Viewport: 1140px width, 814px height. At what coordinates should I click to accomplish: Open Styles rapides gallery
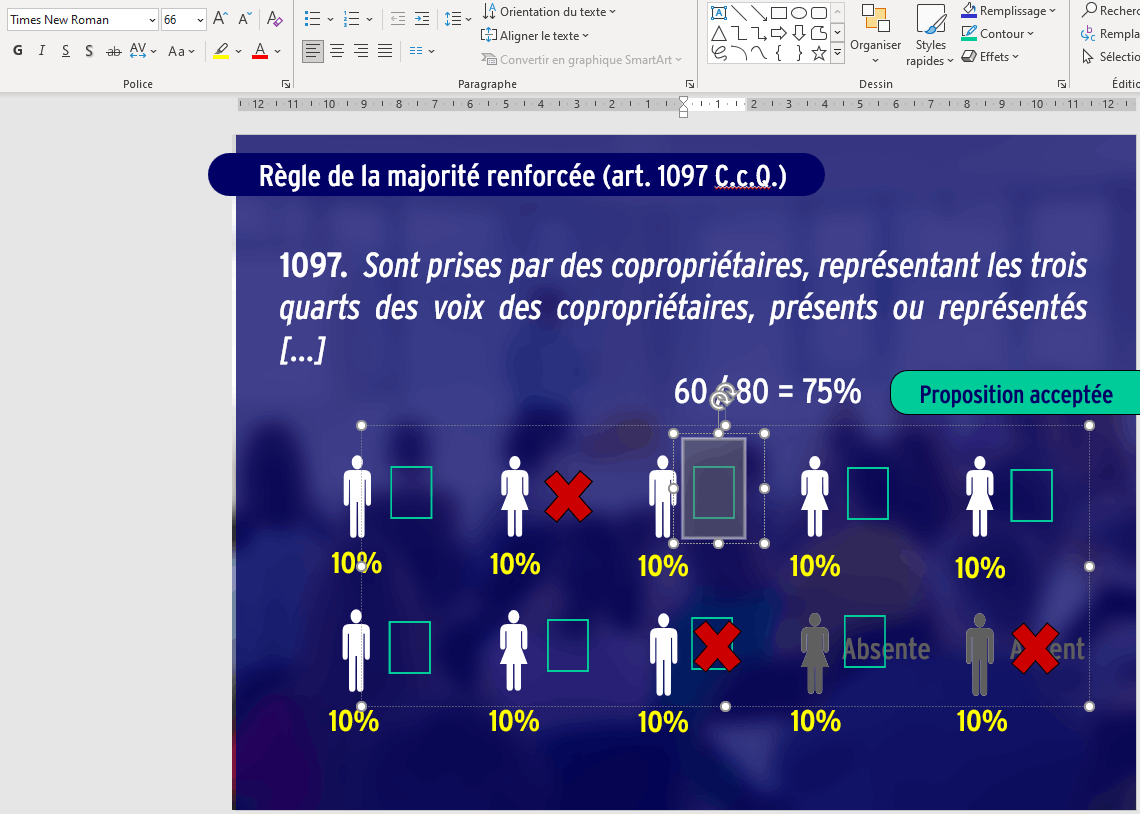tap(930, 35)
